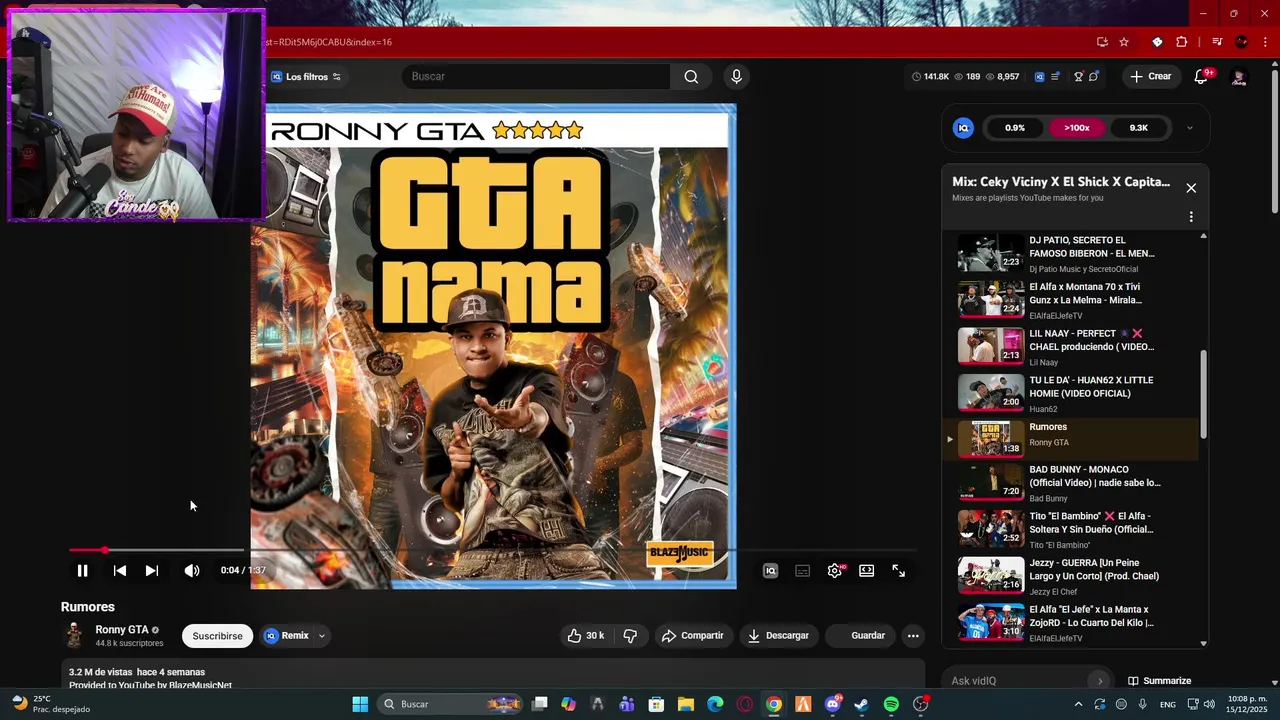Toggle player subtitles button

(802, 570)
